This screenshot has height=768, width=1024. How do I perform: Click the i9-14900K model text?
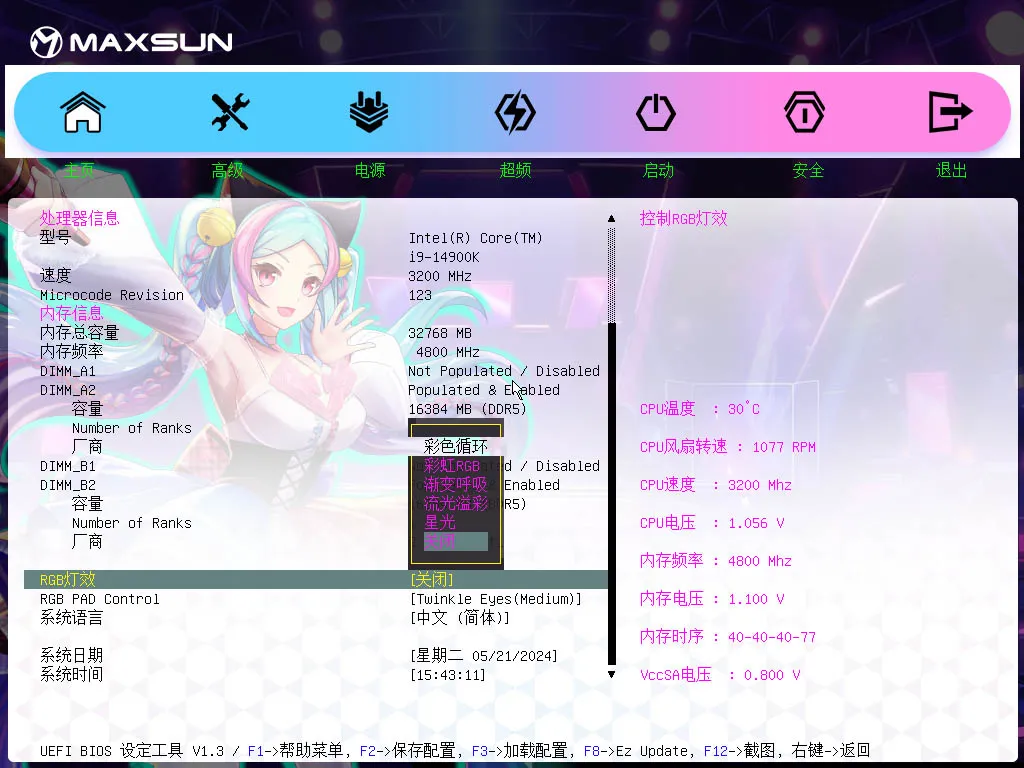pos(444,257)
